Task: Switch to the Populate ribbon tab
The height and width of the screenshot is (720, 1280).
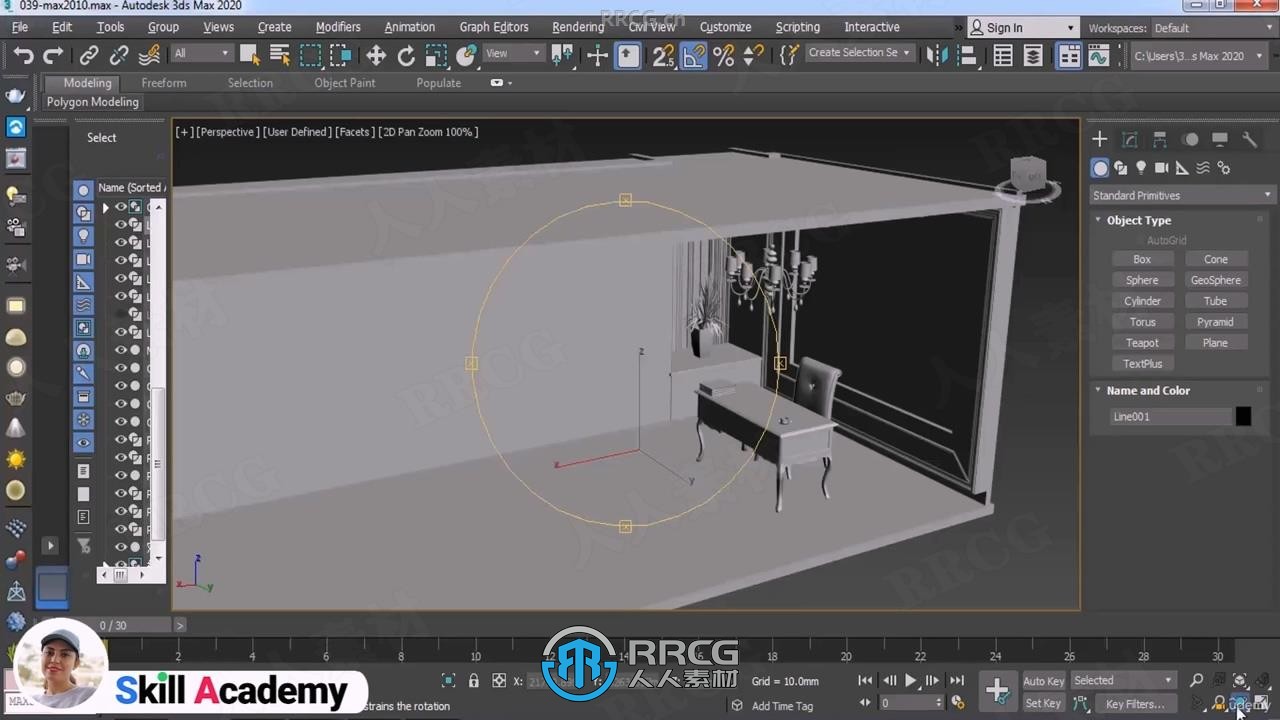Action: pos(439,83)
